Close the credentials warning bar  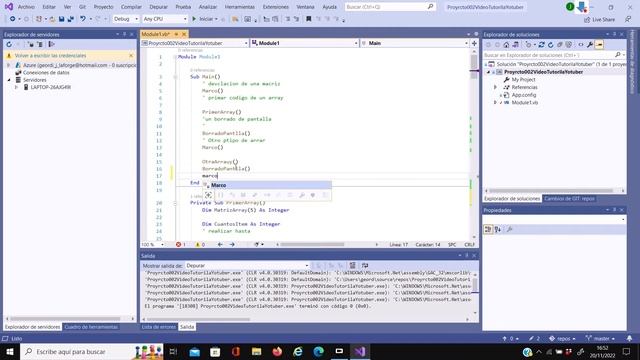131,55
